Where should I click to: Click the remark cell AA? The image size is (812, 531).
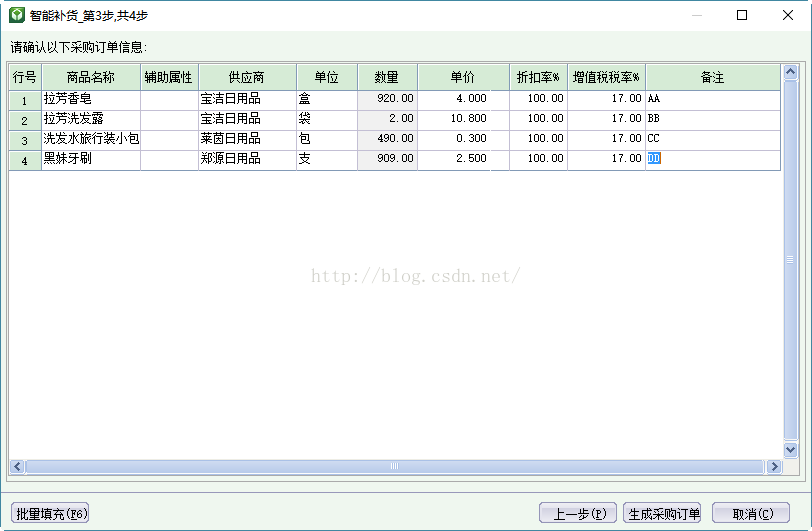point(713,100)
